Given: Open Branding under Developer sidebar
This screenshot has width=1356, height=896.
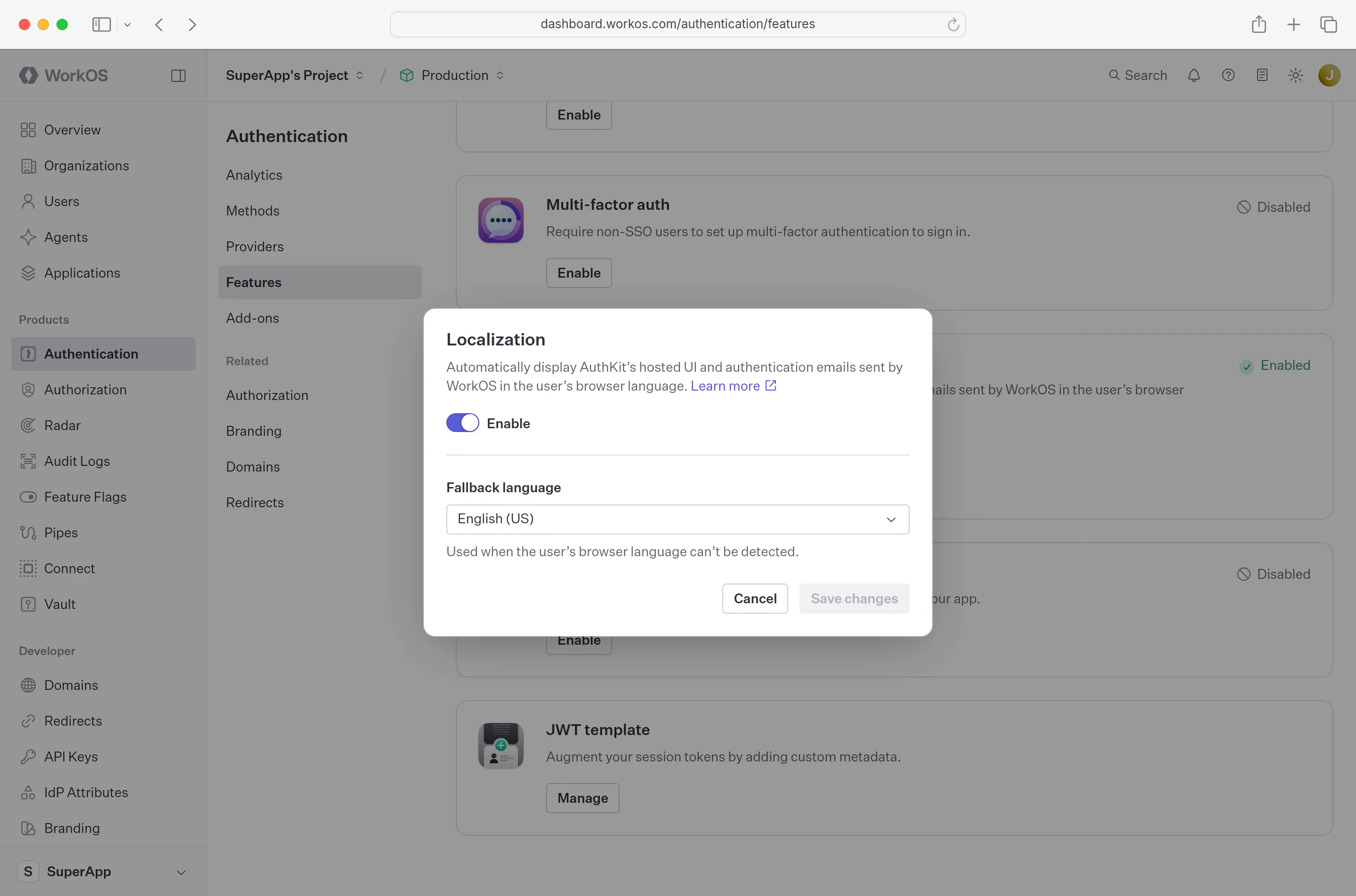Looking at the screenshot, I should tap(104, 828).
